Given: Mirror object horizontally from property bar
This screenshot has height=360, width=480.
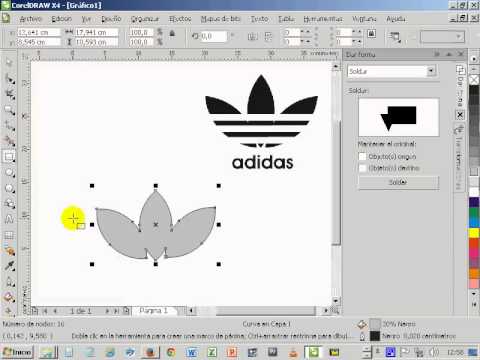Looking at the screenshot, I should pyautogui.click(x=253, y=36).
